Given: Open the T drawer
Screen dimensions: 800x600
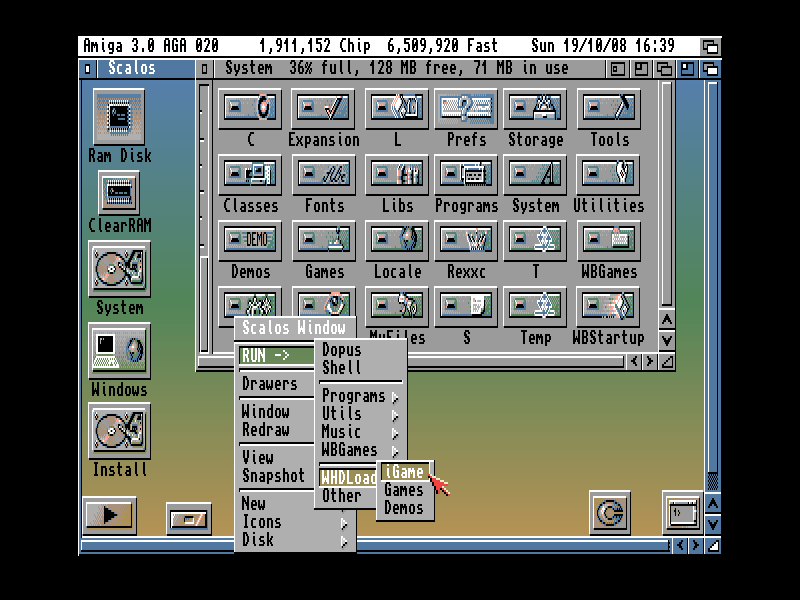Looking at the screenshot, I should coord(535,240).
